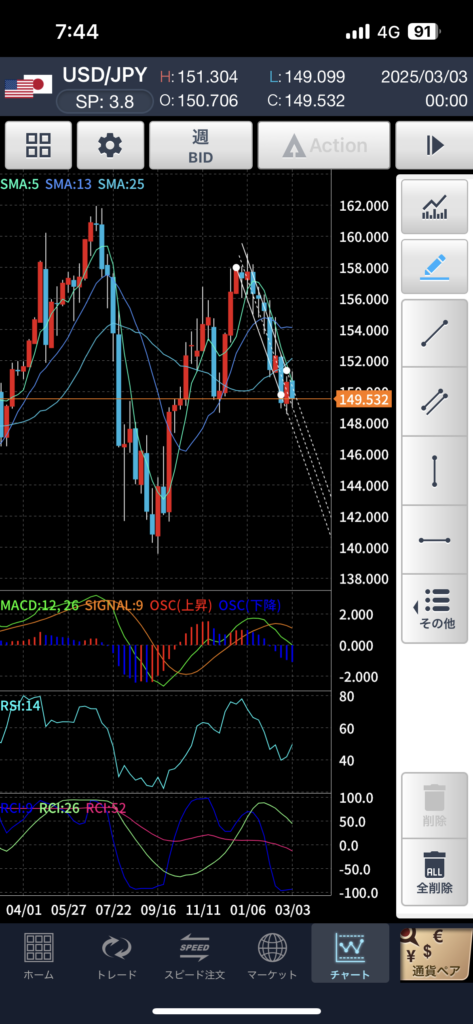Image resolution: width=473 pixels, height=1024 pixels.
Task: Tap the RCI:52 indicator label
Action: (x=106, y=808)
